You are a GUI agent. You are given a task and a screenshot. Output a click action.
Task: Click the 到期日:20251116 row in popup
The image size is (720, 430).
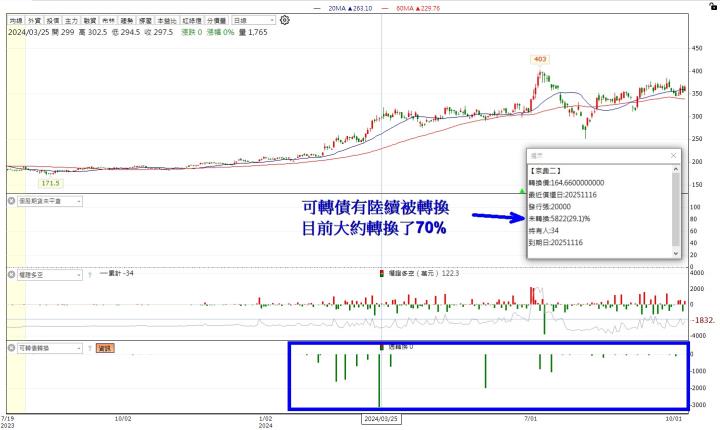click(556, 243)
